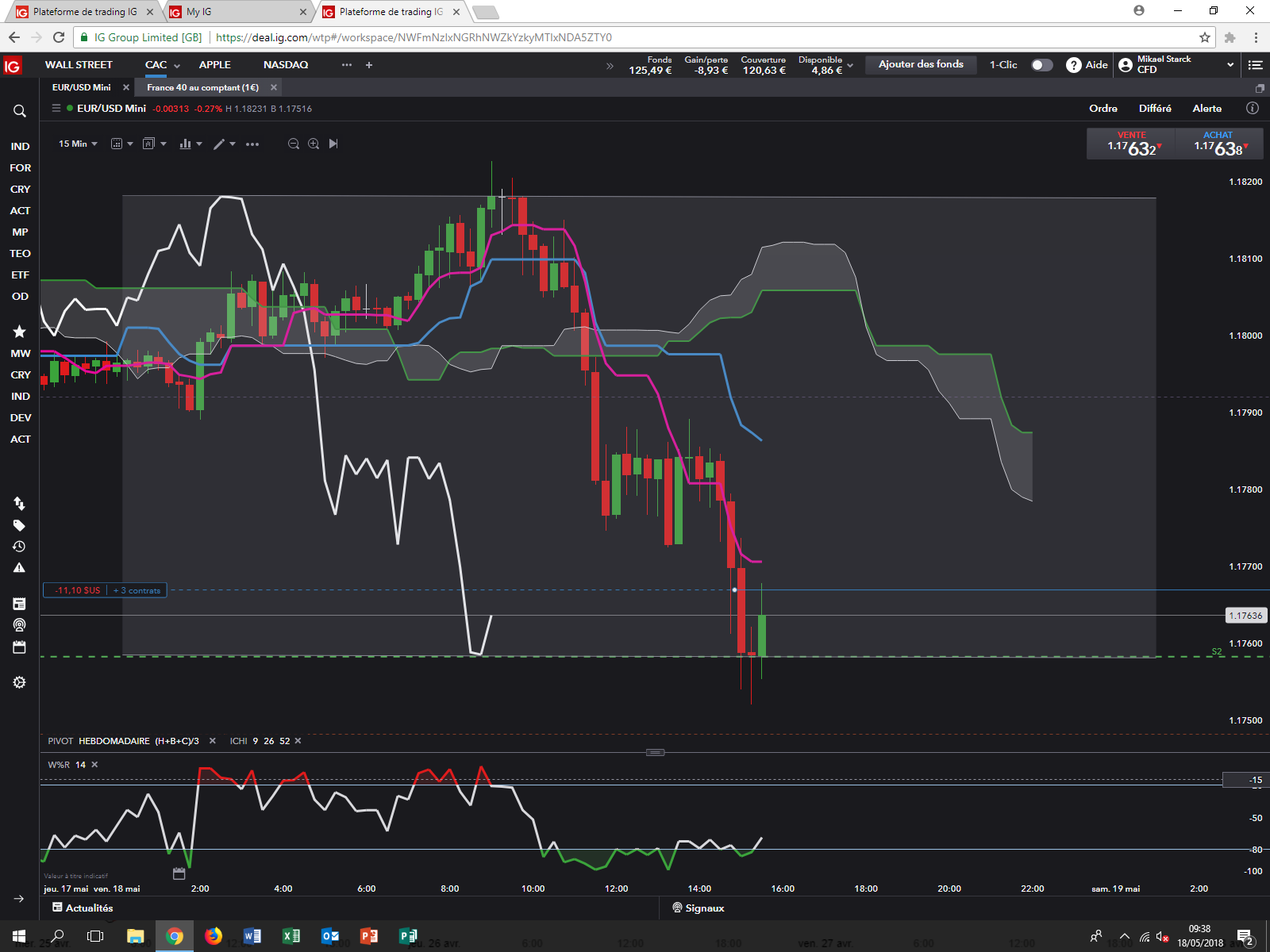
Task: Open positions via up-down arrows icon
Action: (x=20, y=503)
